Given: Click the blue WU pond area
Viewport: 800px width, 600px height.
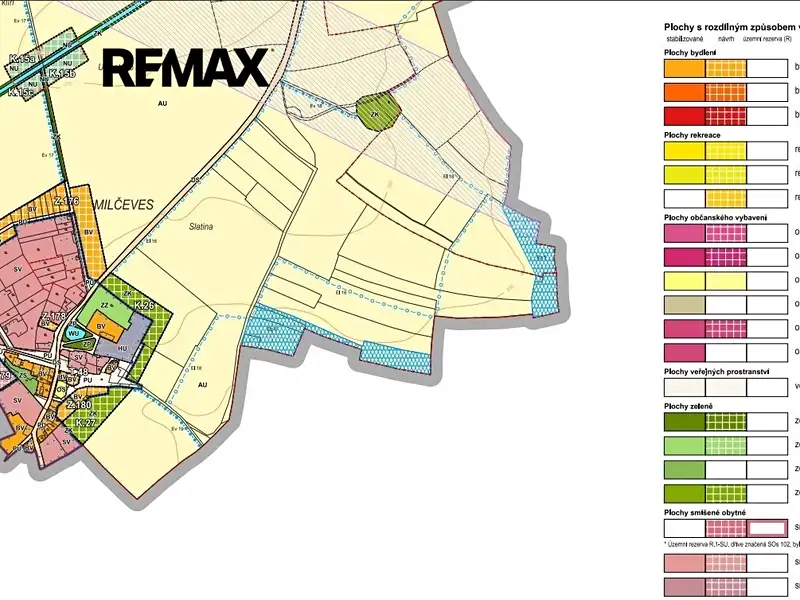Looking at the screenshot, I should 75,334.
